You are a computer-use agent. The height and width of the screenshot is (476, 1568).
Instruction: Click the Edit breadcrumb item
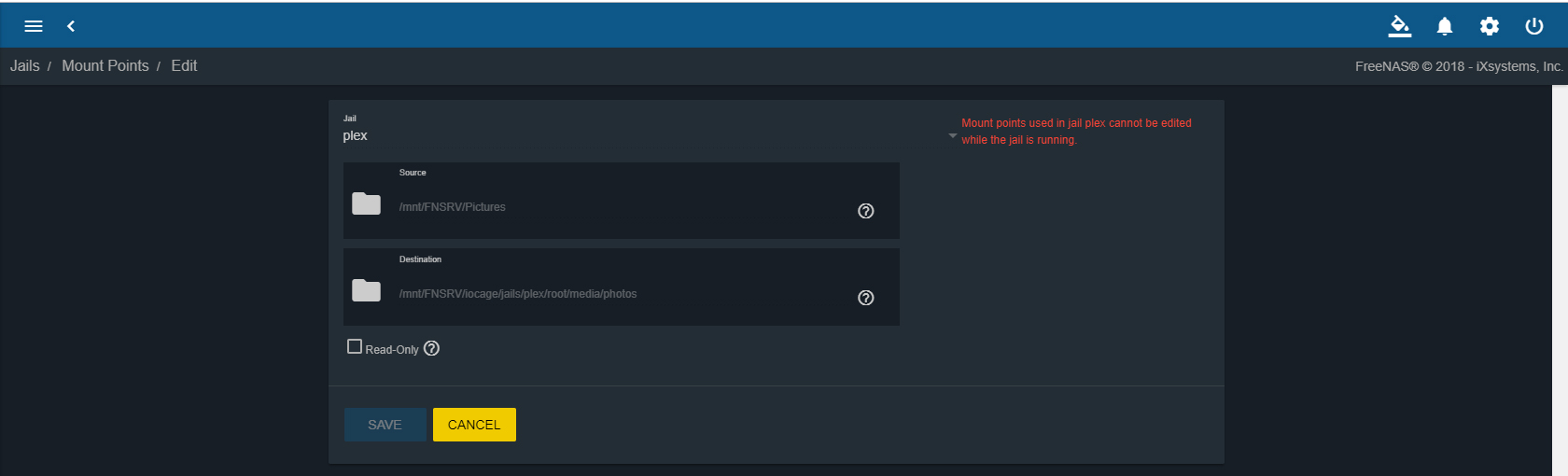[184, 65]
